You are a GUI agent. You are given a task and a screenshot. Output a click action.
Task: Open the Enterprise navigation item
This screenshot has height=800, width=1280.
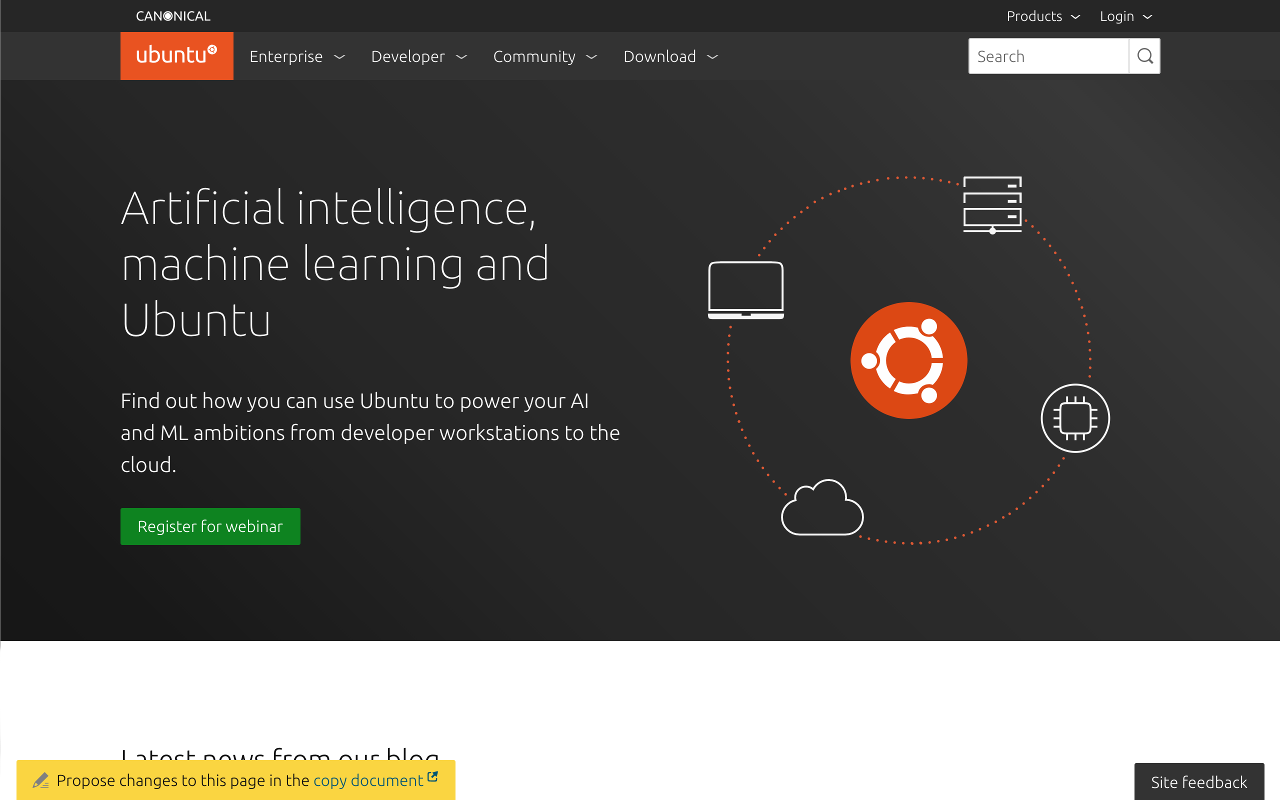297,56
